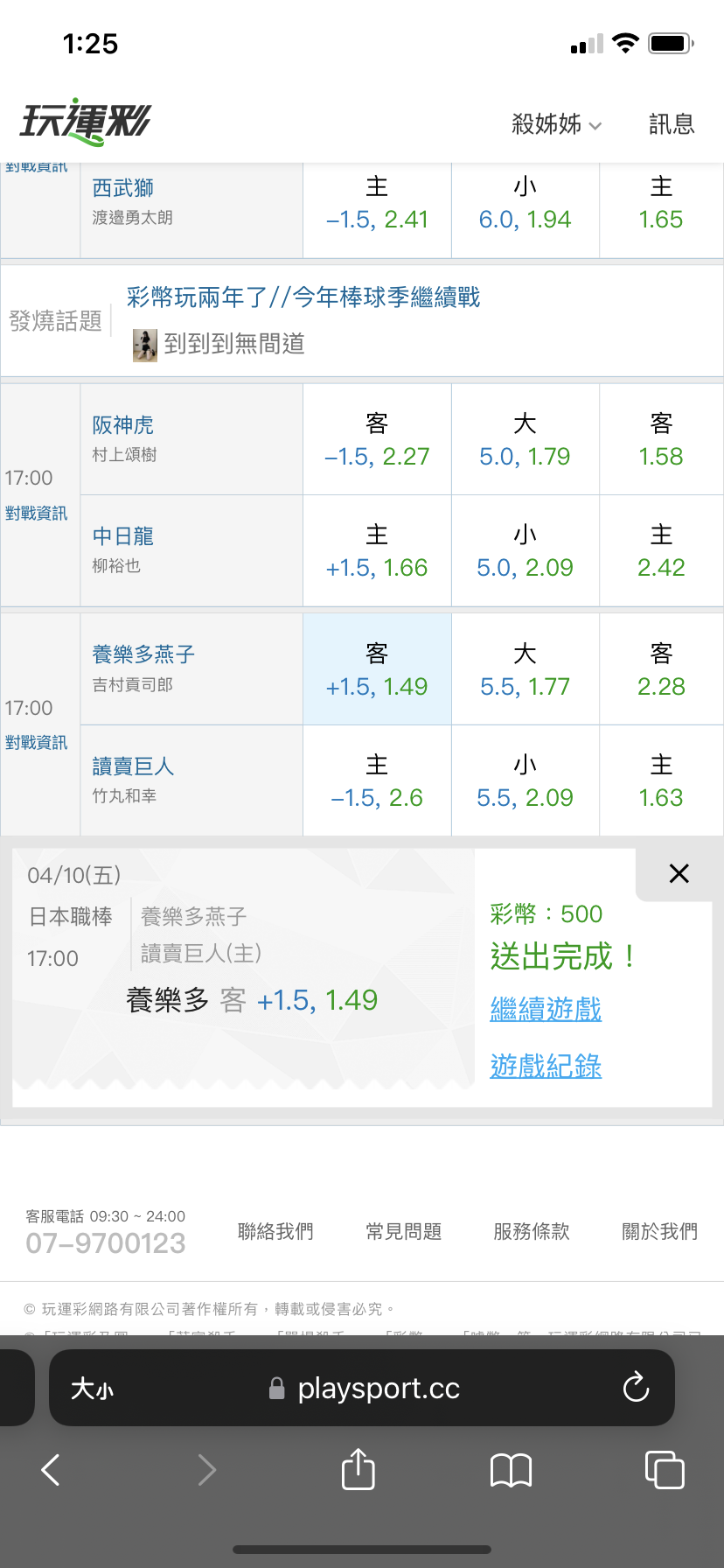Click the 繼續遊戲 link
The width and height of the screenshot is (724, 1568).
point(546,1010)
